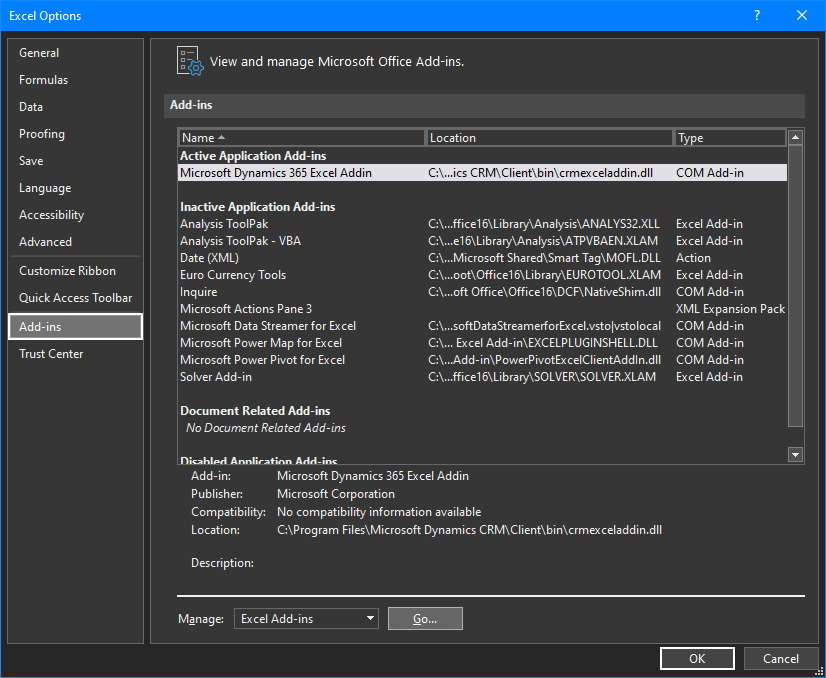Open the Language category

click(x=75, y=188)
